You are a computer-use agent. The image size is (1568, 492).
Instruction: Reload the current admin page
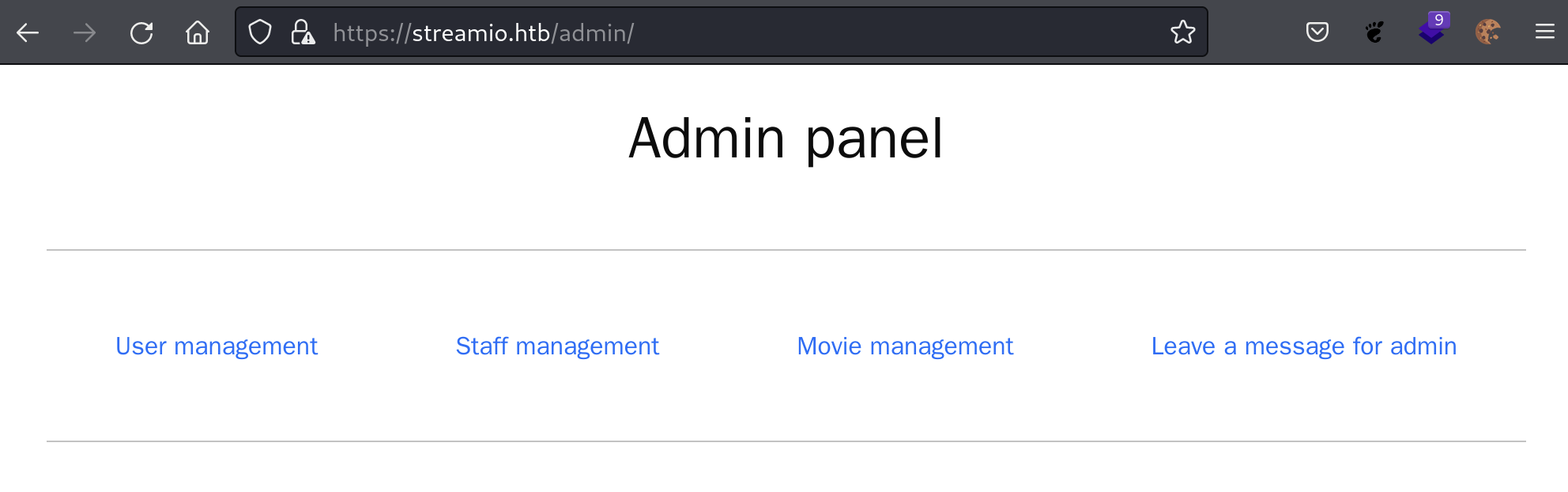click(141, 32)
